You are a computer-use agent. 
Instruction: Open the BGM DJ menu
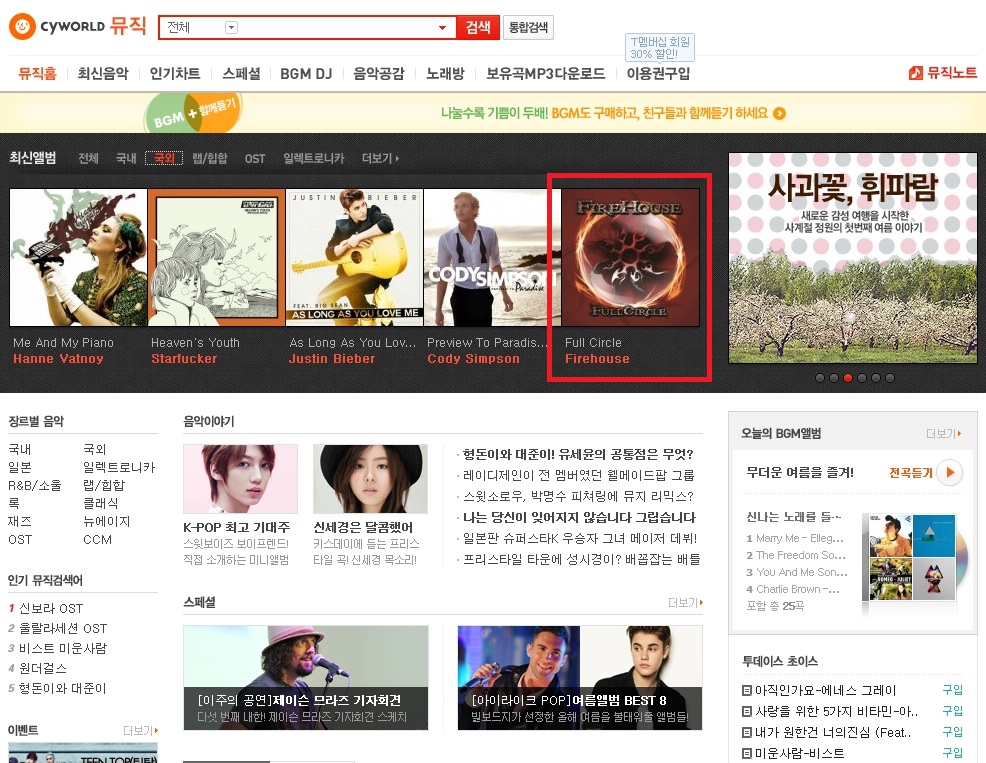click(x=306, y=74)
